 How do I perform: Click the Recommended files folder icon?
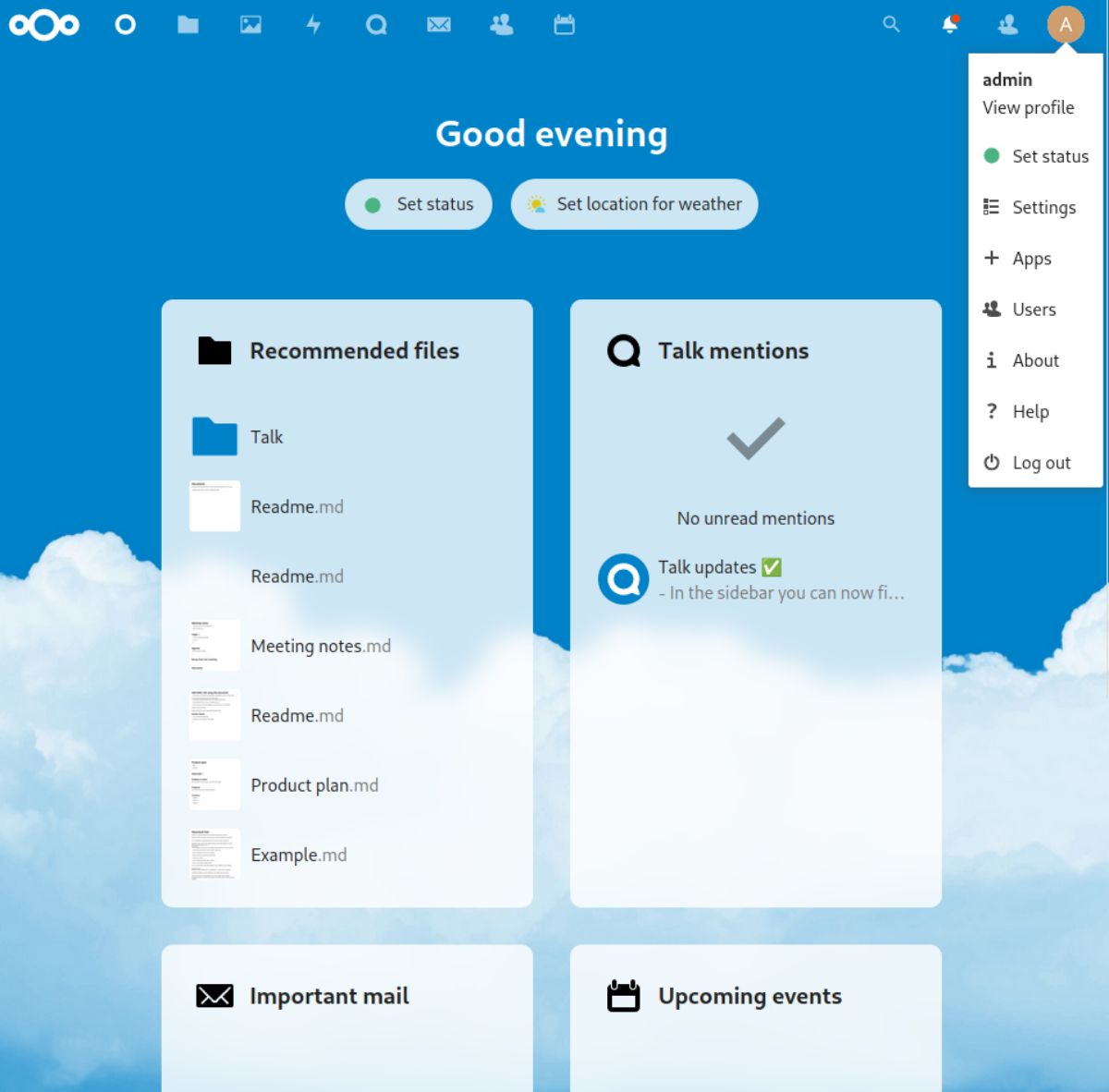(214, 351)
